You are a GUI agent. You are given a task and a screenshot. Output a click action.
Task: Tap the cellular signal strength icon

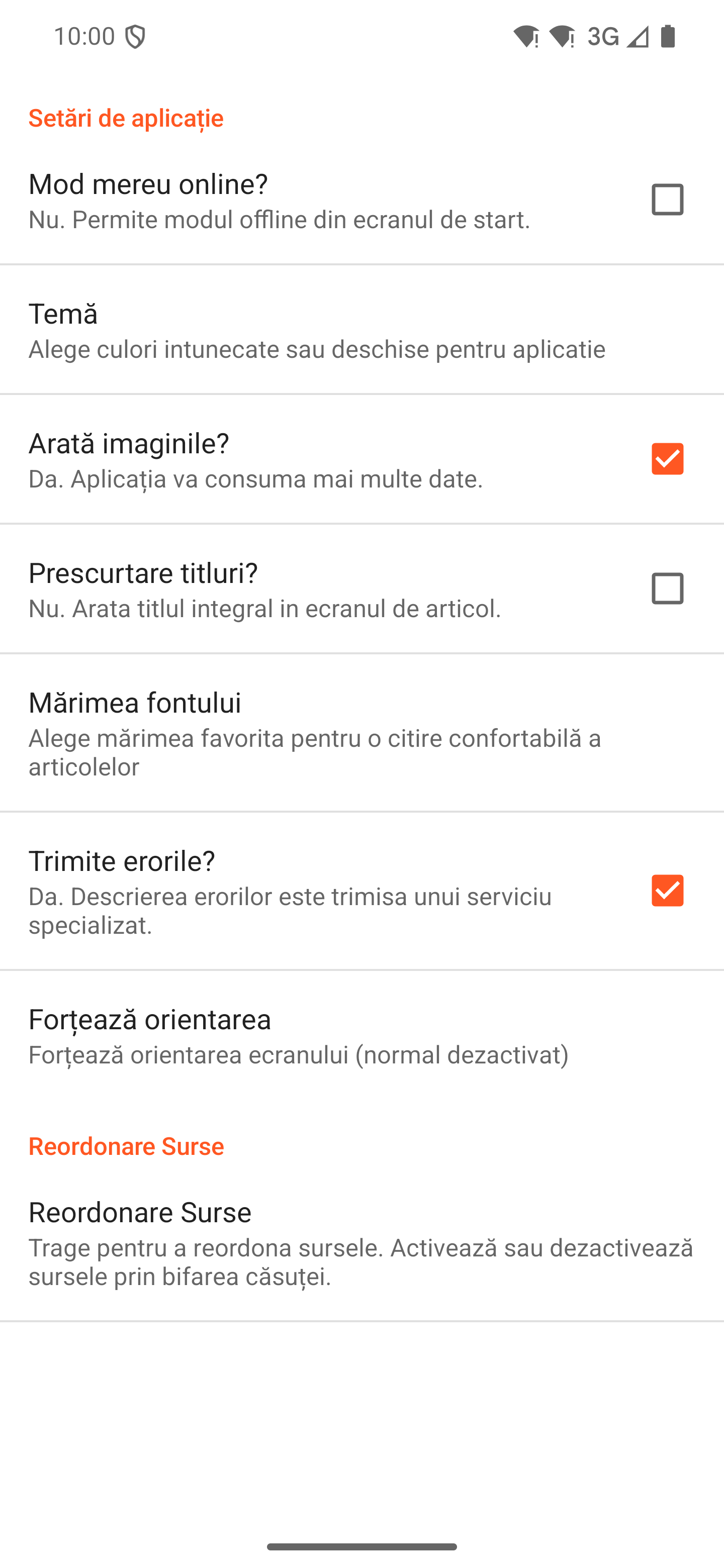click(638, 37)
